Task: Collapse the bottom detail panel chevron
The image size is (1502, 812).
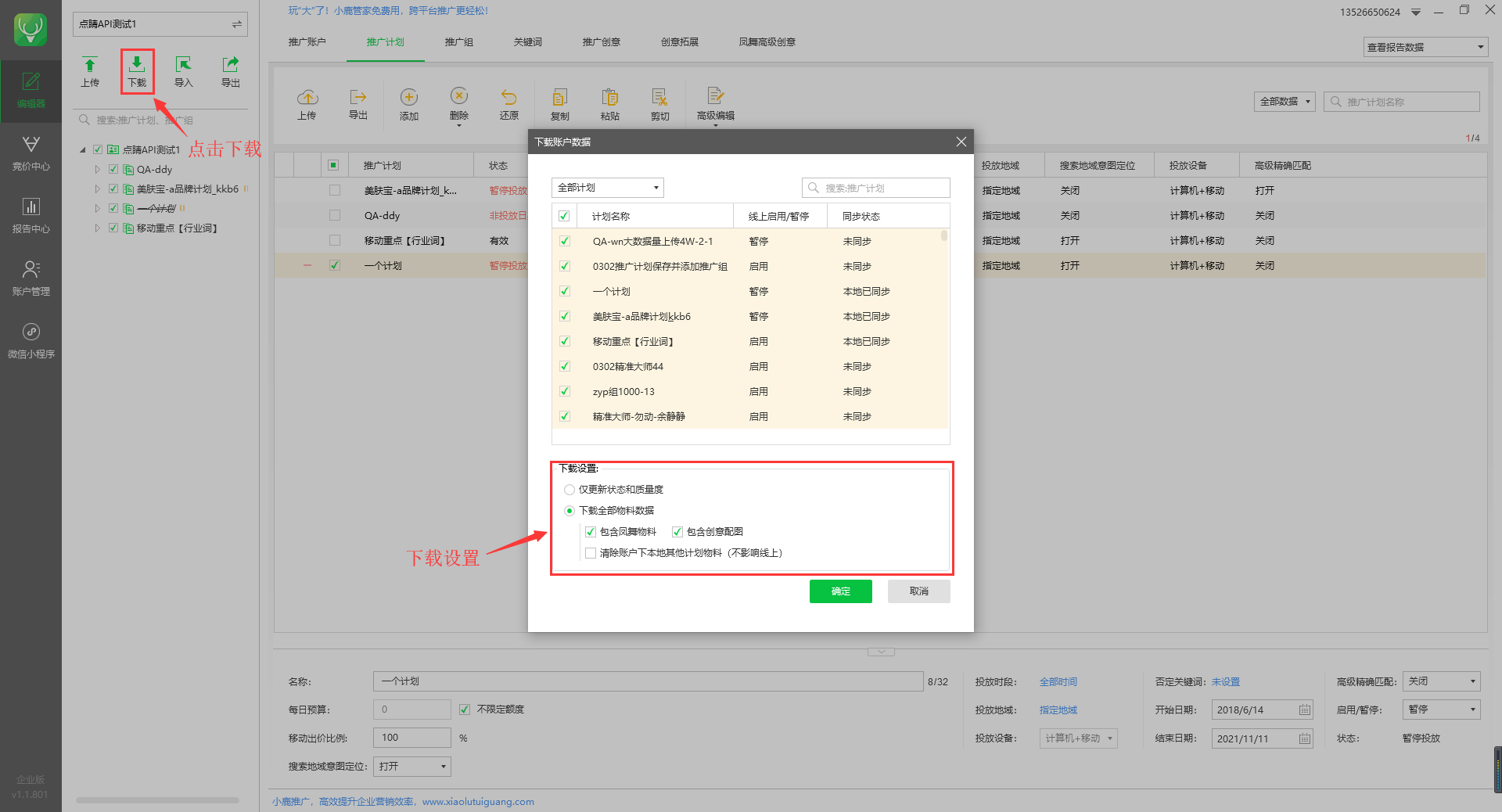Action: (x=881, y=652)
